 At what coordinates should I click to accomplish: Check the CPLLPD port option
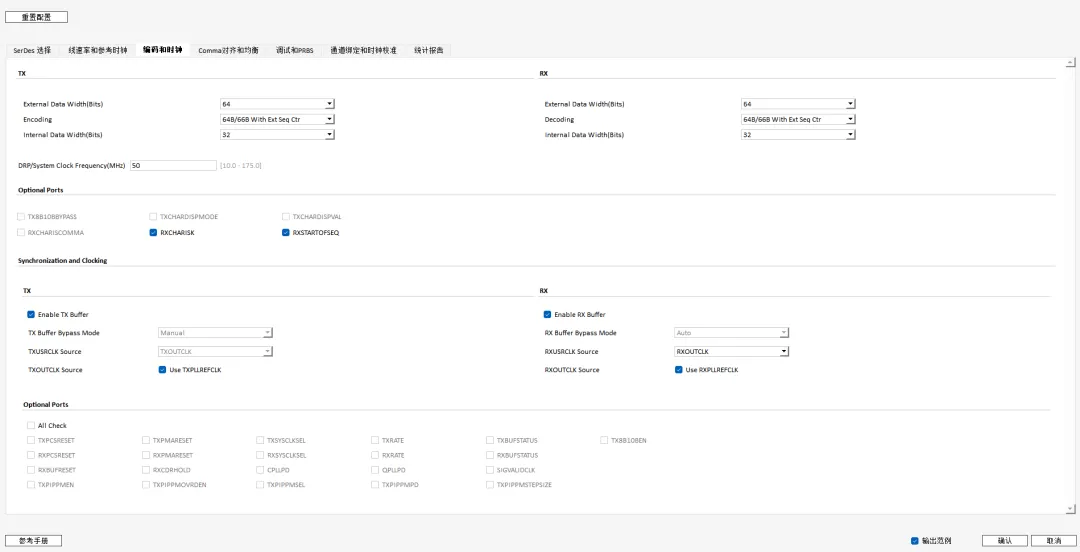tap(260, 470)
